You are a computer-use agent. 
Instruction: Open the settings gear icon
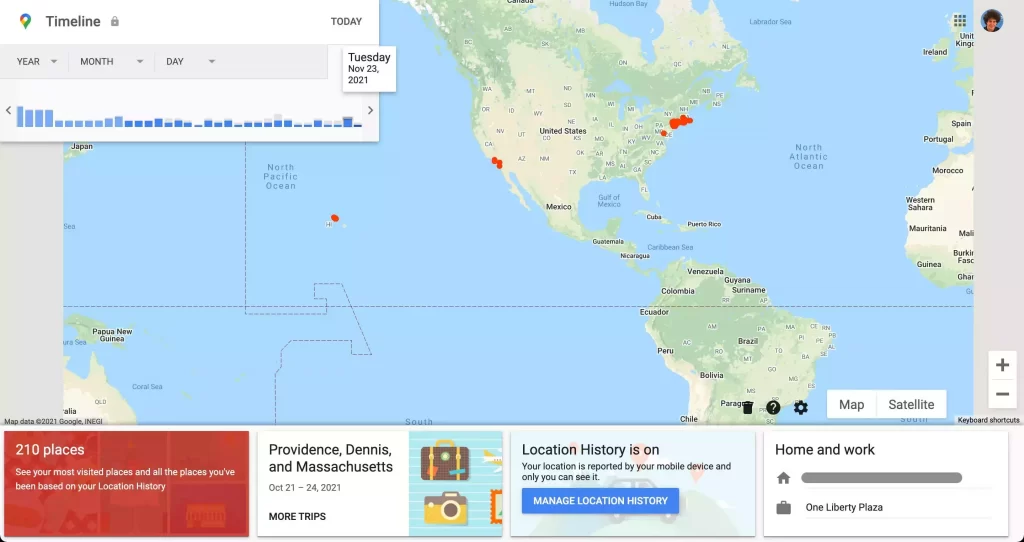tap(801, 407)
